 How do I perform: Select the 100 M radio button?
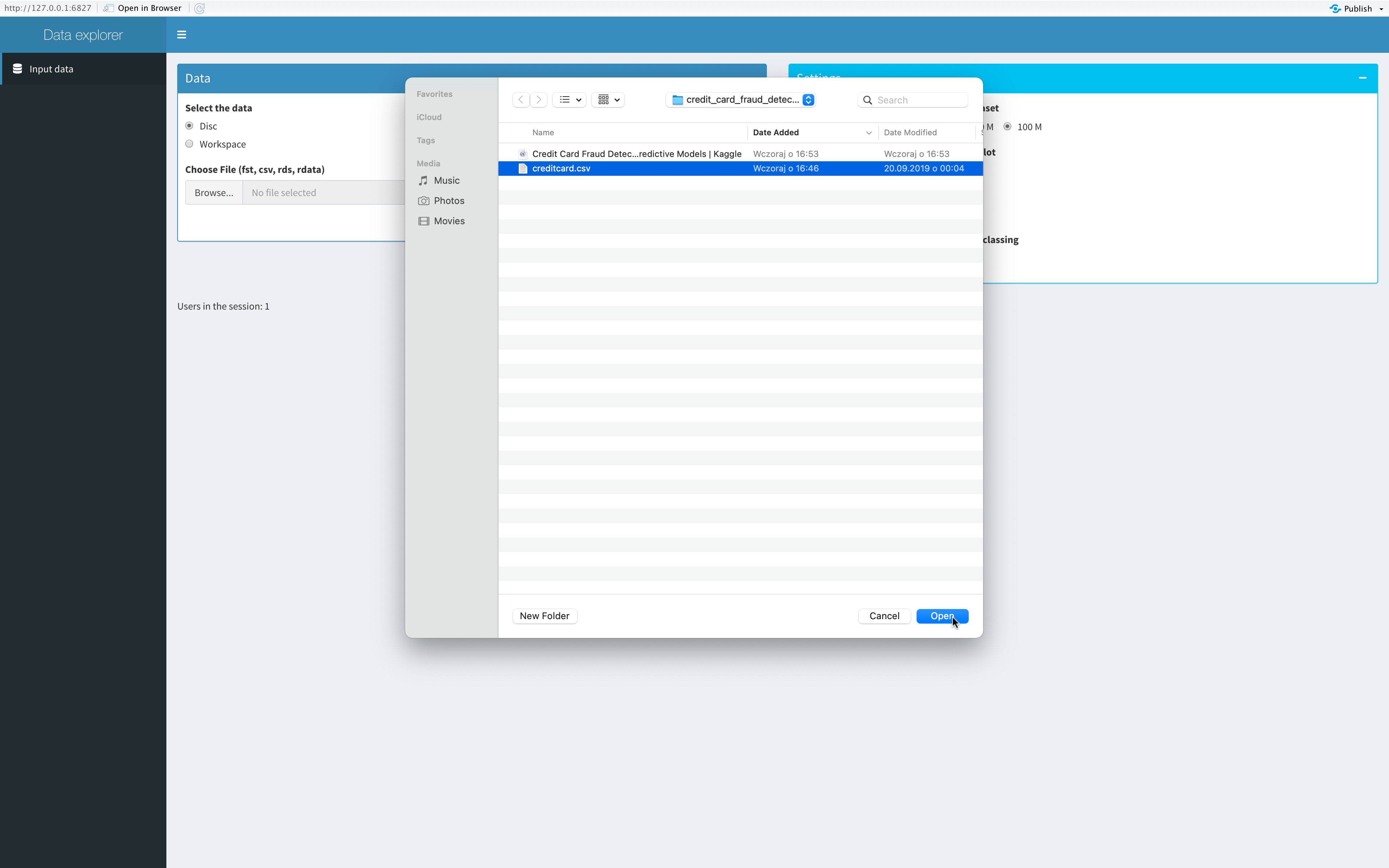(1007, 126)
